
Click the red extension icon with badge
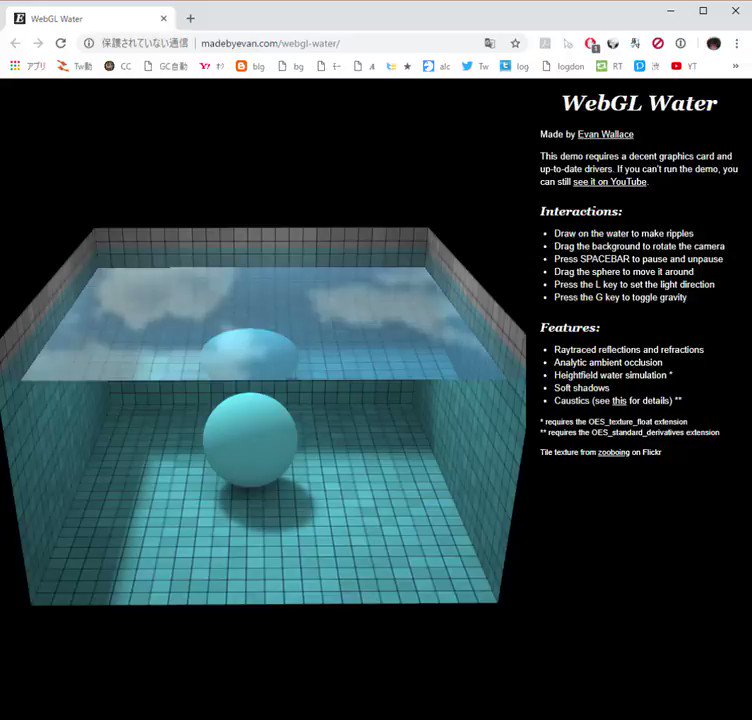click(x=591, y=44)
